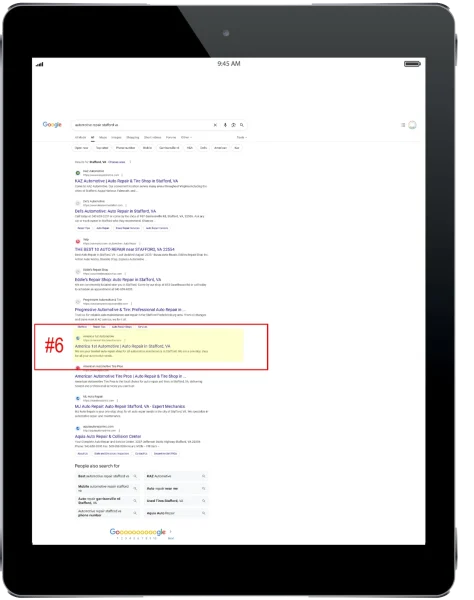The height and width of the screenshot is (600, 474).
Task: Expand the Tools dropdown
Action: pos(242,137)
